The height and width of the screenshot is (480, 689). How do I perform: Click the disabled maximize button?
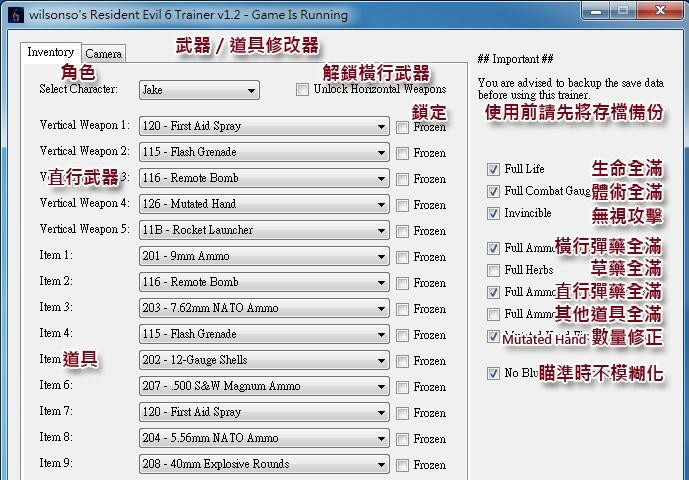[623, 11]
